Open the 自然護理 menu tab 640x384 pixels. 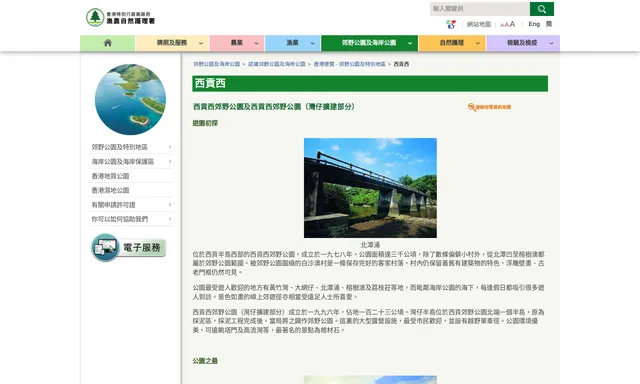(x=452, y=43)
